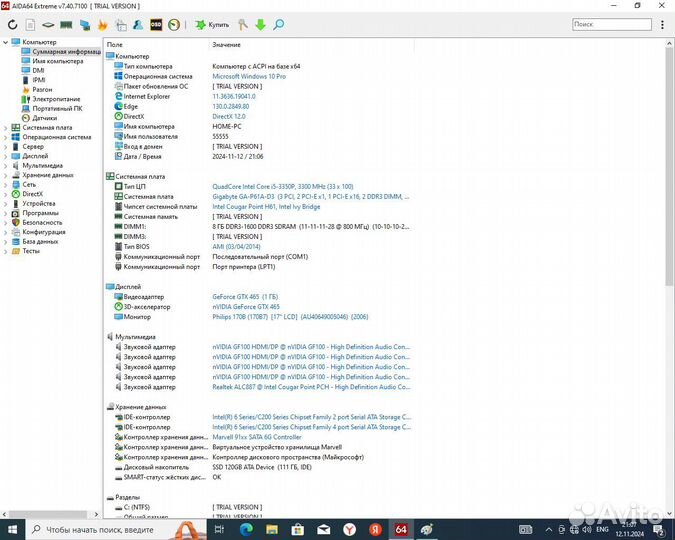Click the green download arrow icon
The image size is (675, 540).
click(x=260, y=25)
